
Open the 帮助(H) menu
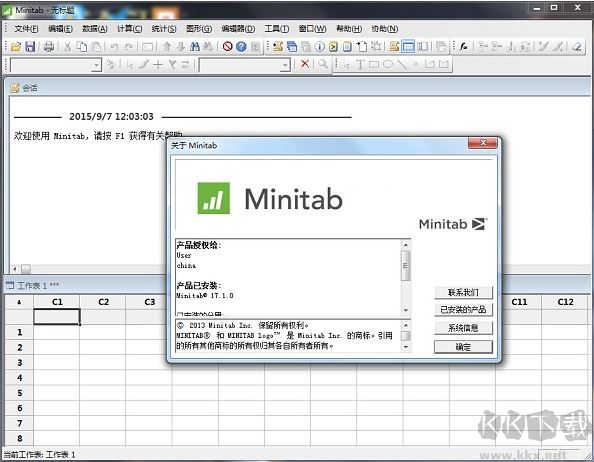(x=349, y=29)
